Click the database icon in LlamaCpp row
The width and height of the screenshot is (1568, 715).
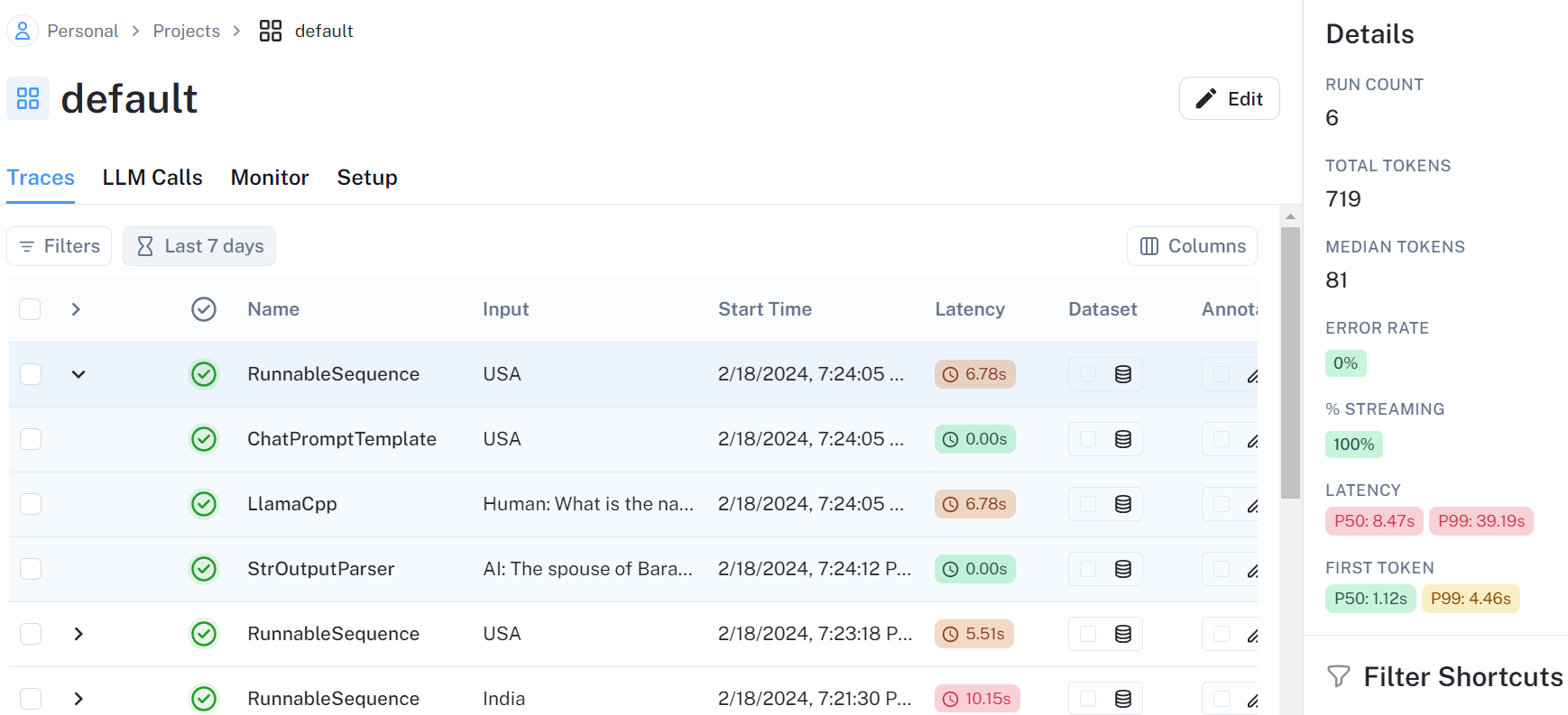click(x=1122, y=504)
